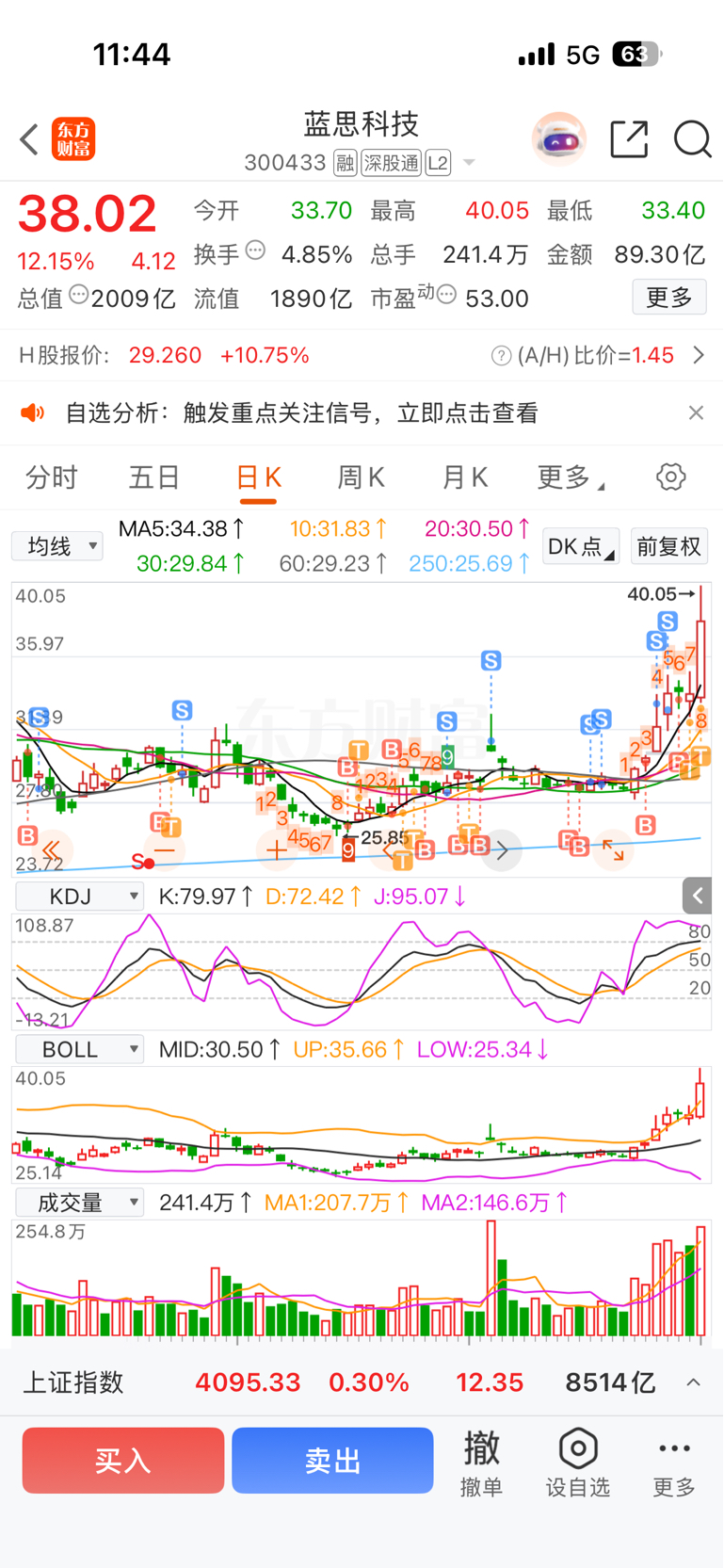Viewport: 724px width, 1568px height.
Task: Tap the back arrow at top left
Action: tap(29, 139)
